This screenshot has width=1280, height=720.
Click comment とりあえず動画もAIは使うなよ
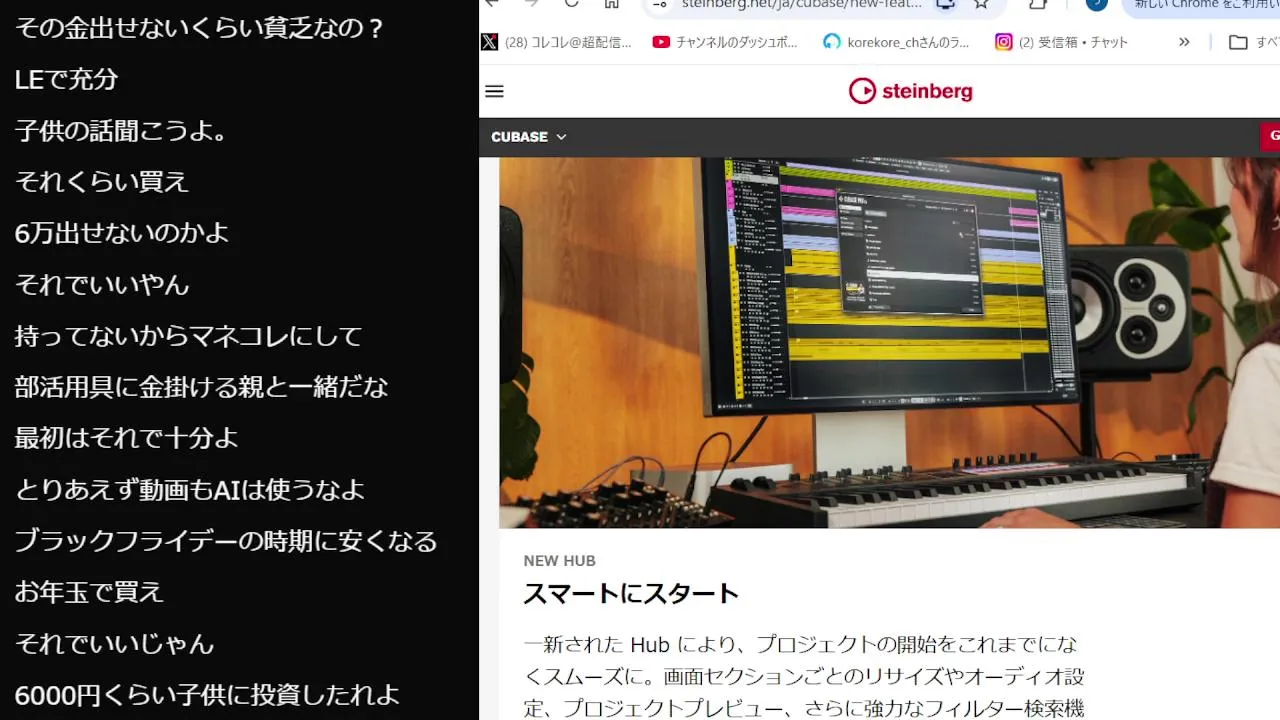(x=190, y=490)
